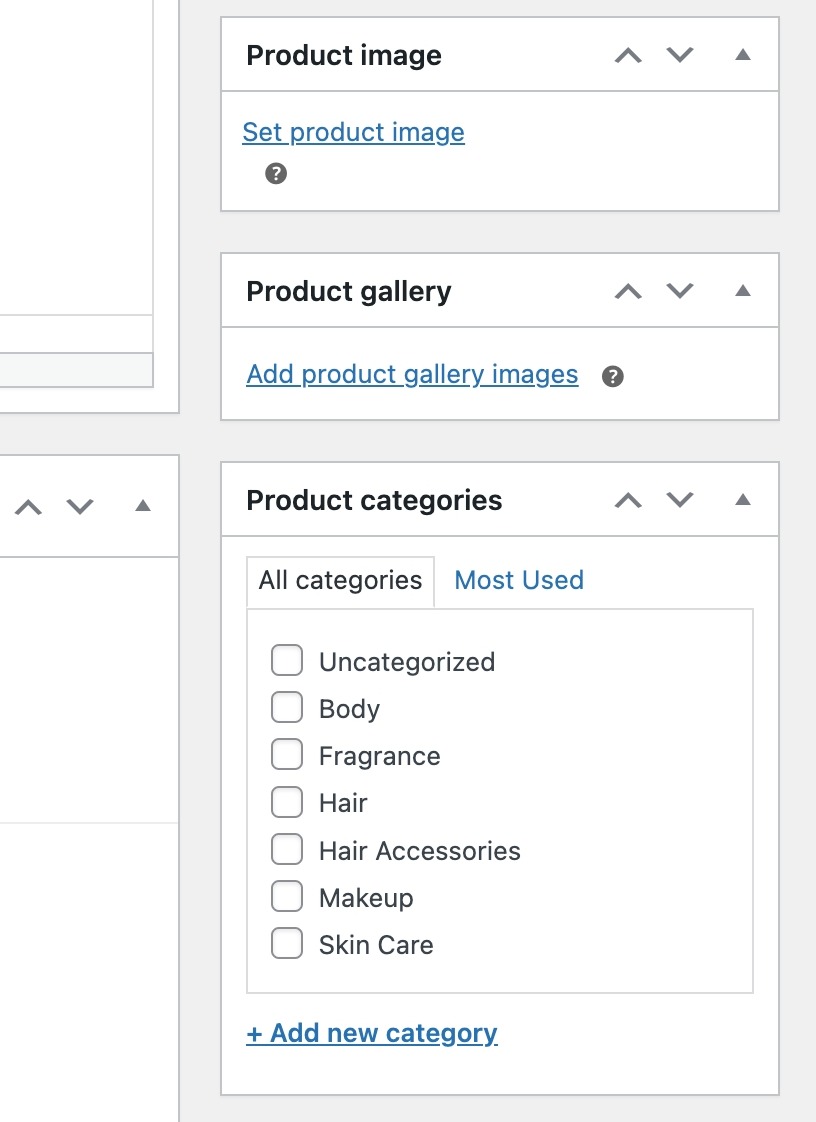
Task: Click help icon under Set product image
Action: point(276,174)
